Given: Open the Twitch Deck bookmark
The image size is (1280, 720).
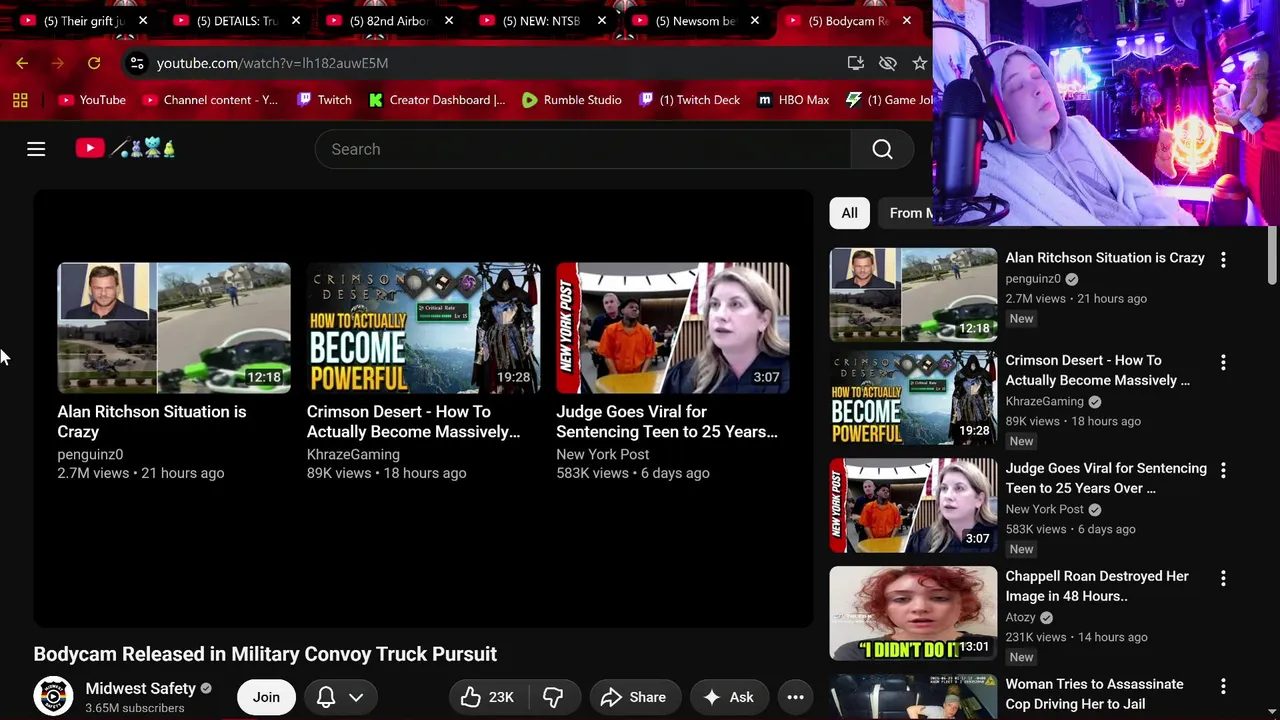Looking at the screenshot, I should (690, 100).
